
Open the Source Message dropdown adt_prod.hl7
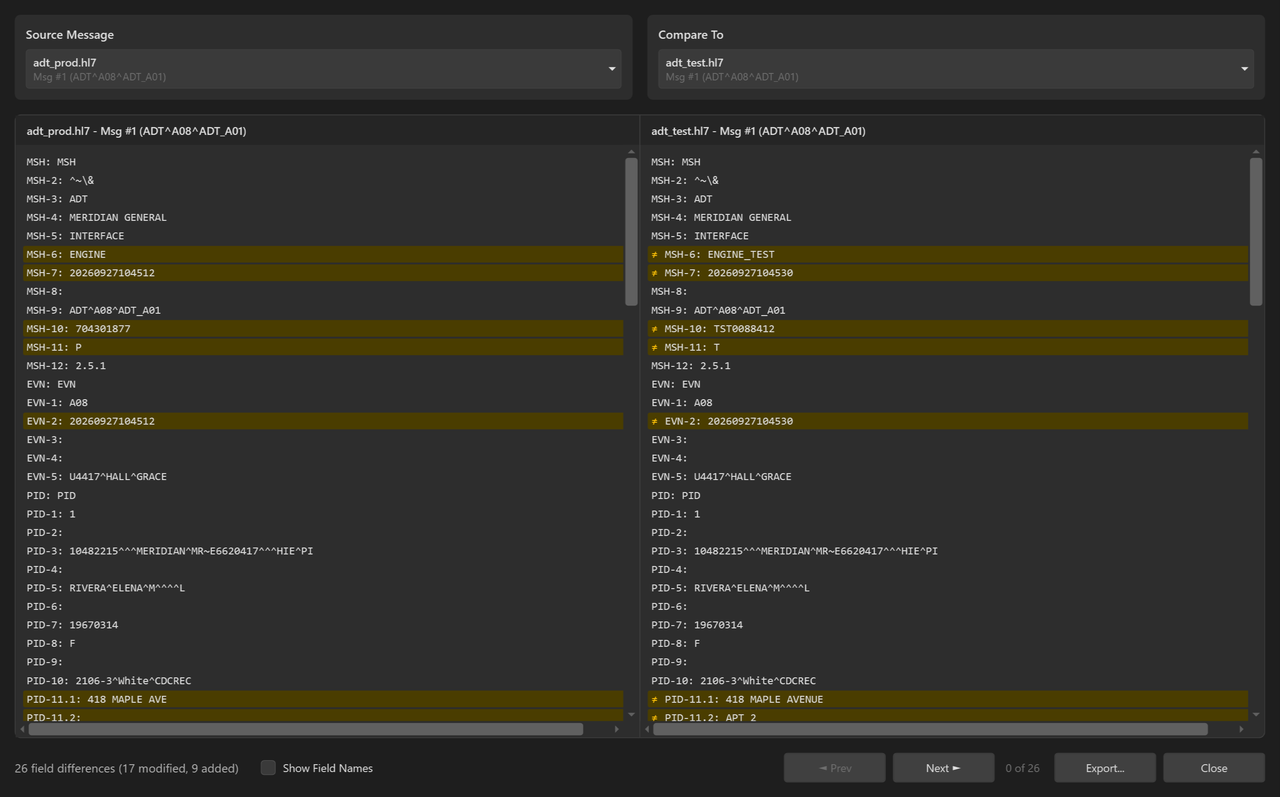point(323,69)
